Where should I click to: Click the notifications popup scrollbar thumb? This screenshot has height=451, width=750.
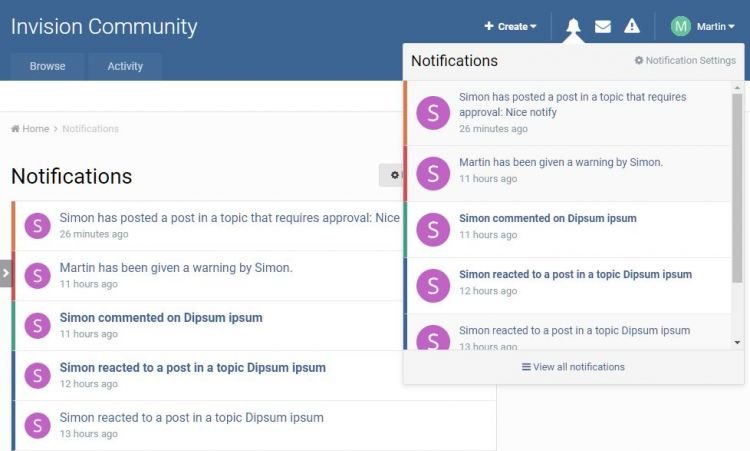click(x=737, y=187)
